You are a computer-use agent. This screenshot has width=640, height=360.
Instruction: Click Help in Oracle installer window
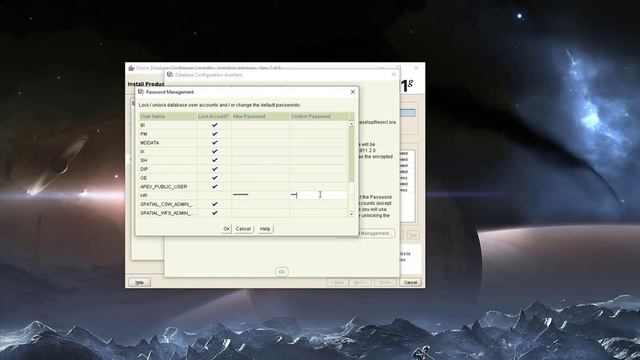click(140, 282)
